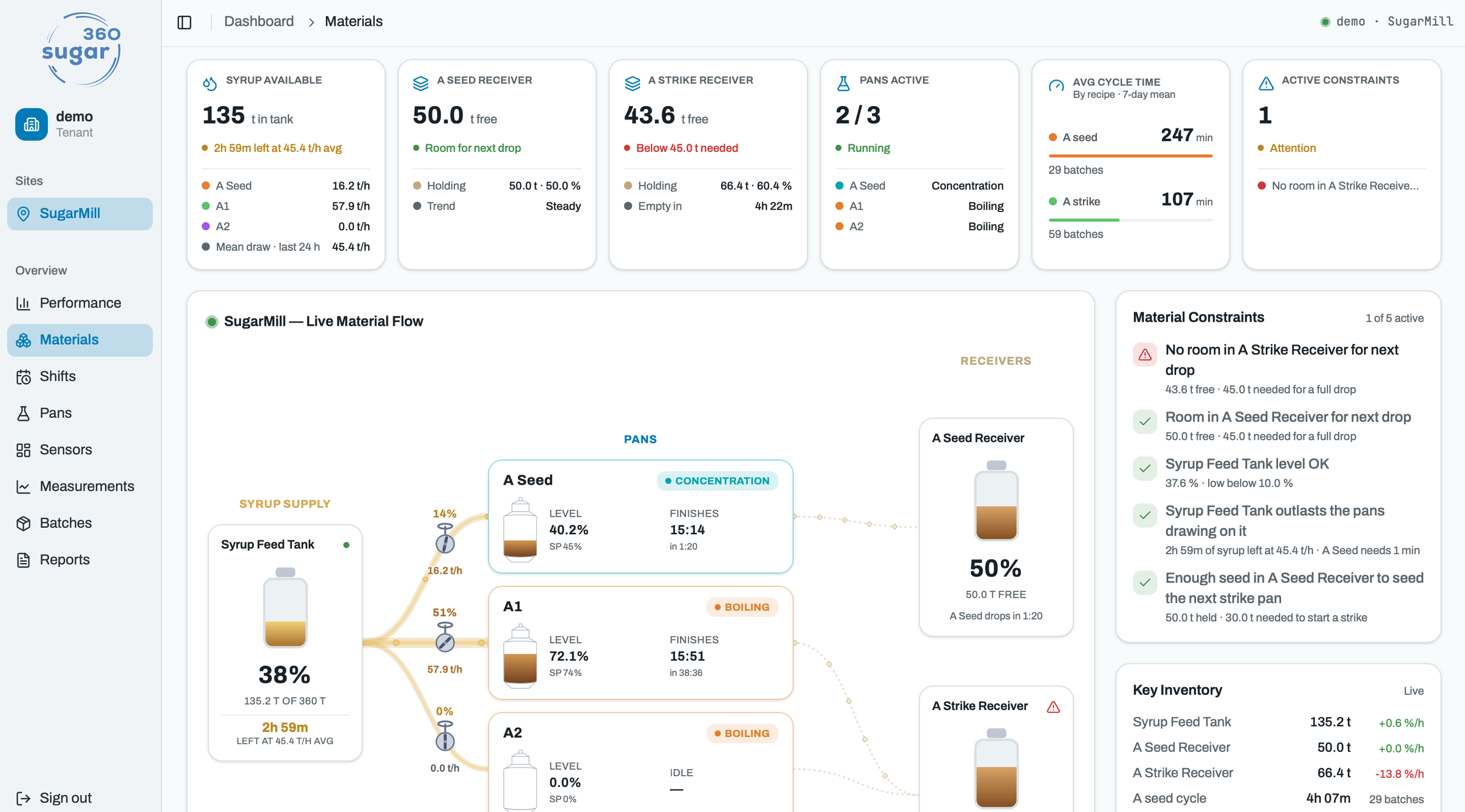Click the Syrup Feed Tank level graphic

285,608
